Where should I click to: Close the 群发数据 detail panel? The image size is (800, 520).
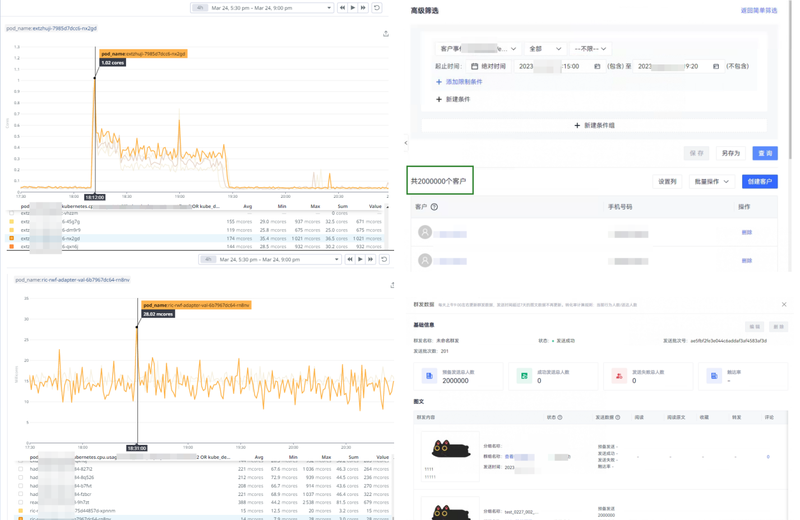[784, 305]
